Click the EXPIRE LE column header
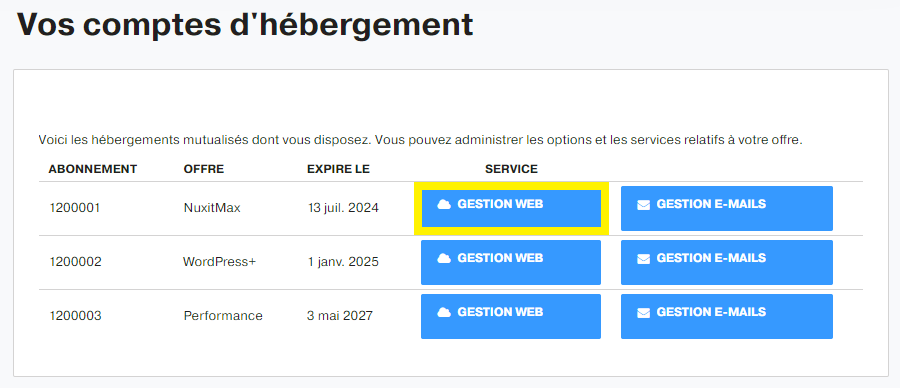Viewport: 900px width, 388px height. tap(339, 169)
